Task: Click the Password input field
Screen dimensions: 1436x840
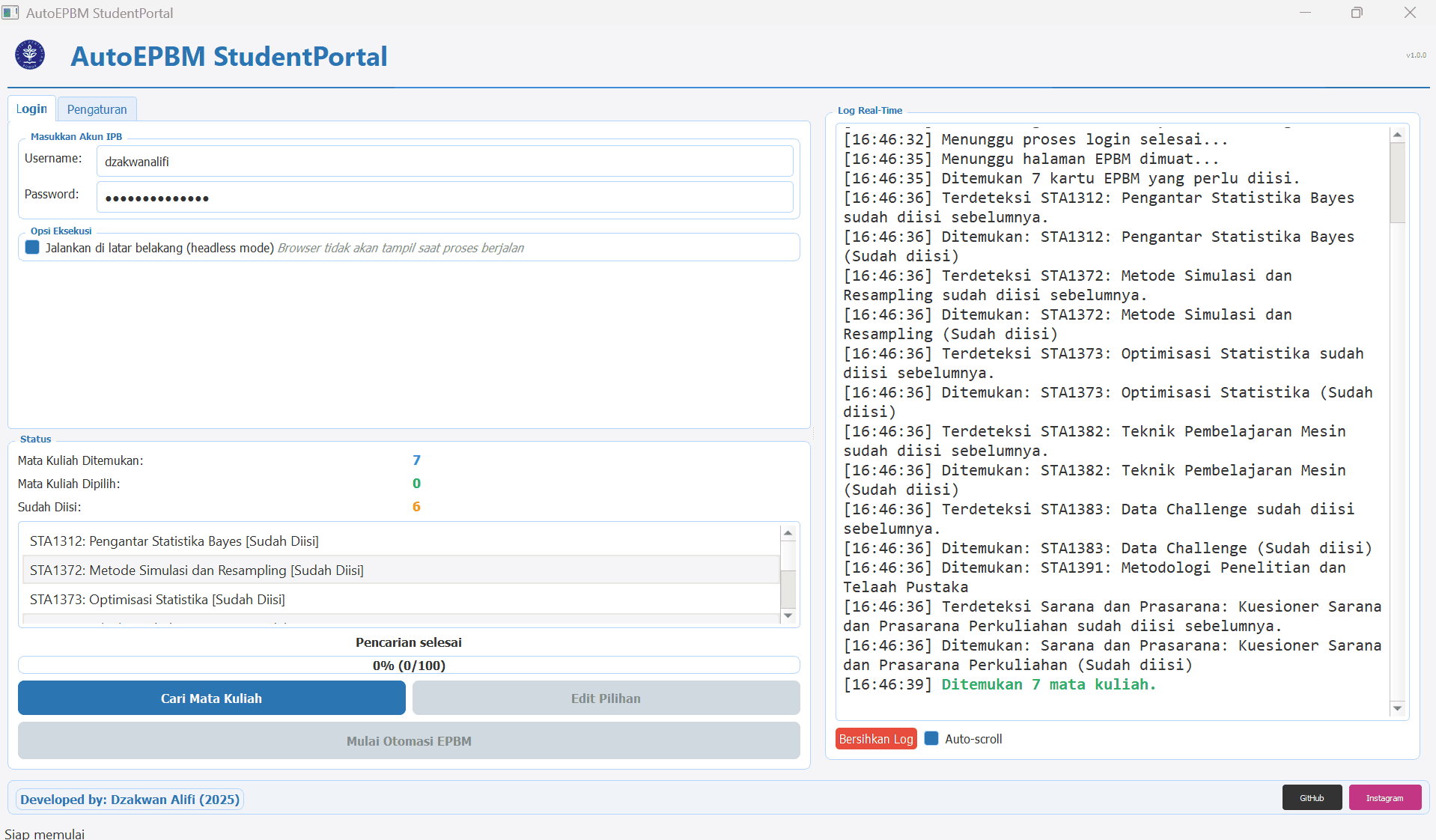Action: [445, 198]
